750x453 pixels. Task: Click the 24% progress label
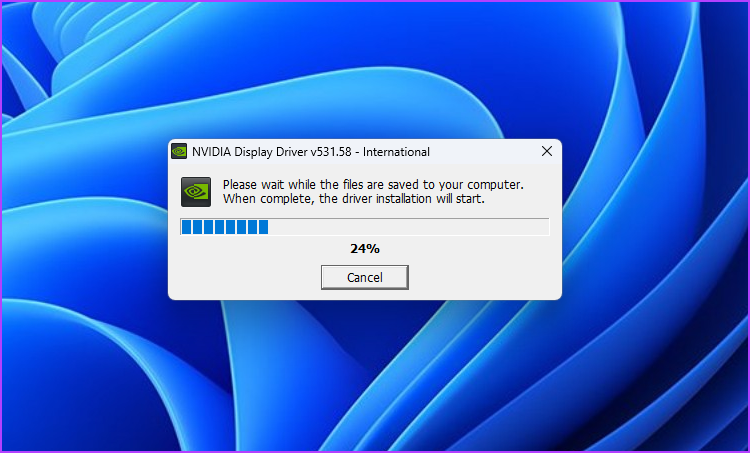coord(364,249)
